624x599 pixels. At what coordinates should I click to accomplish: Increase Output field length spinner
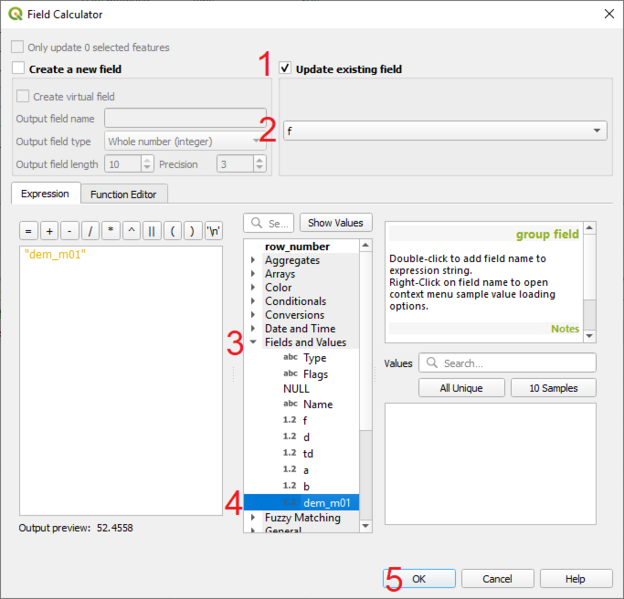pos(147,160)
